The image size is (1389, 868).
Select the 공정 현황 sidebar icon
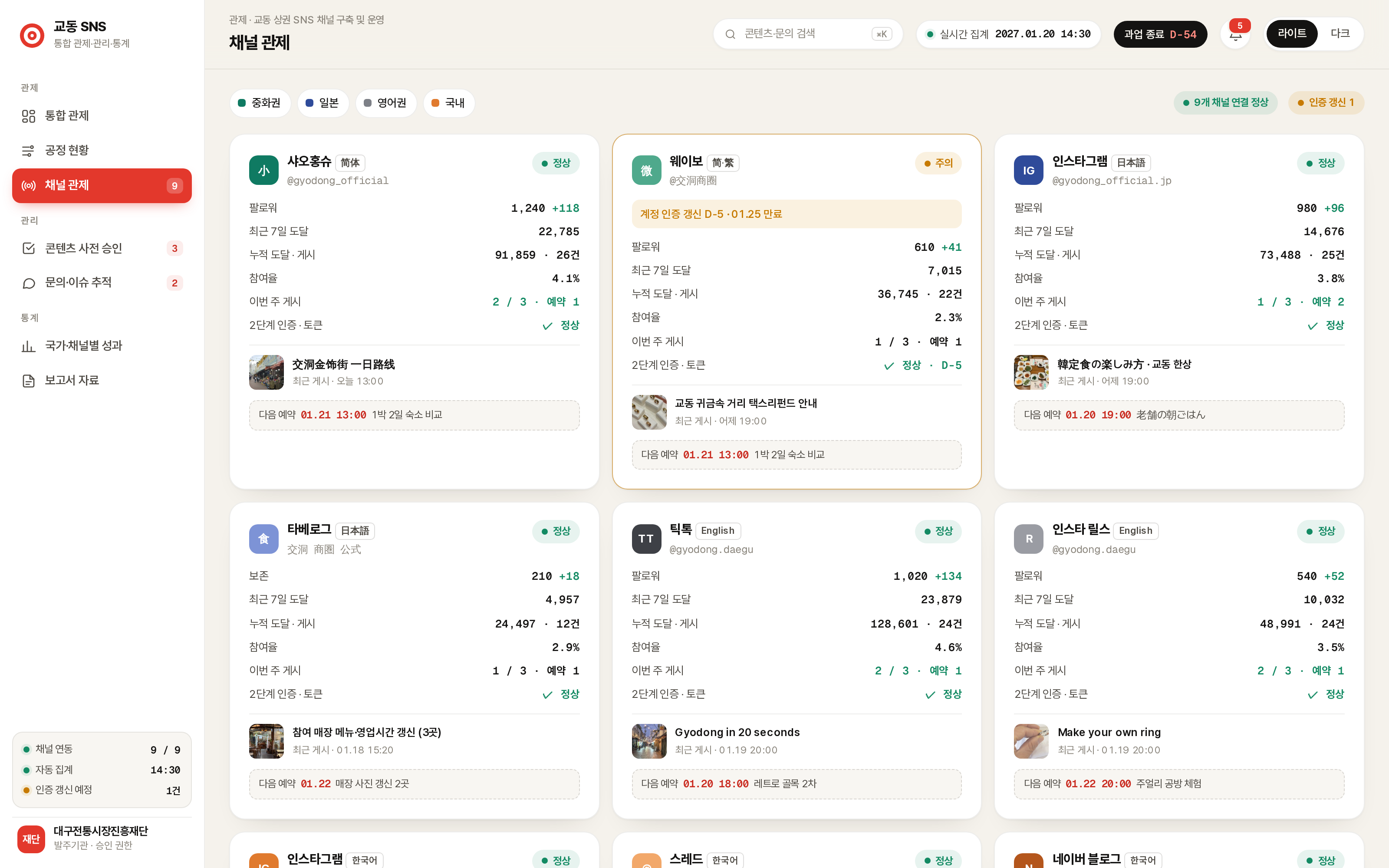point(29,151)
